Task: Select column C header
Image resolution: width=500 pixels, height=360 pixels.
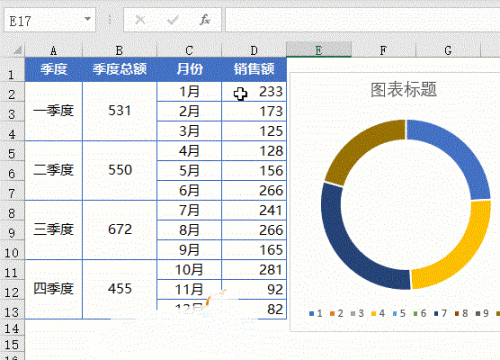Action: 189,50
